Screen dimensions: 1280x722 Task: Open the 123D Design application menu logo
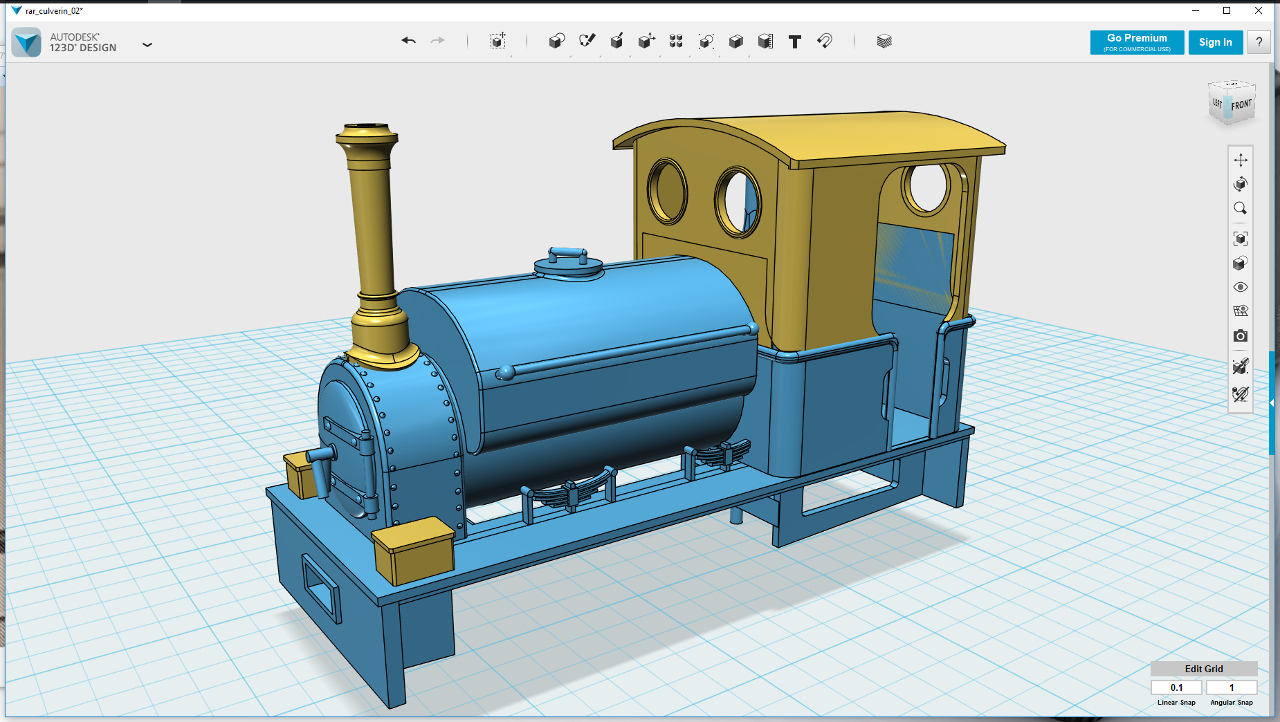tap(27, 42)
